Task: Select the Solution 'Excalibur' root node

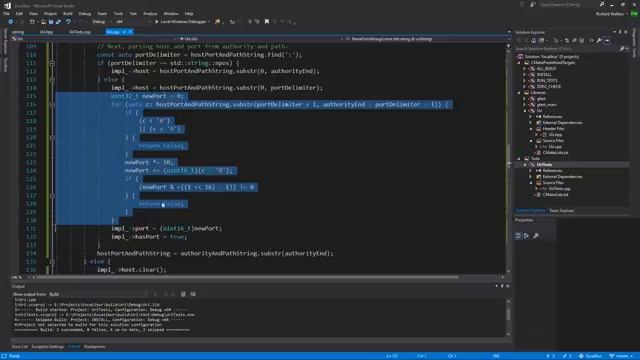Action: click(x=551, y=57)
